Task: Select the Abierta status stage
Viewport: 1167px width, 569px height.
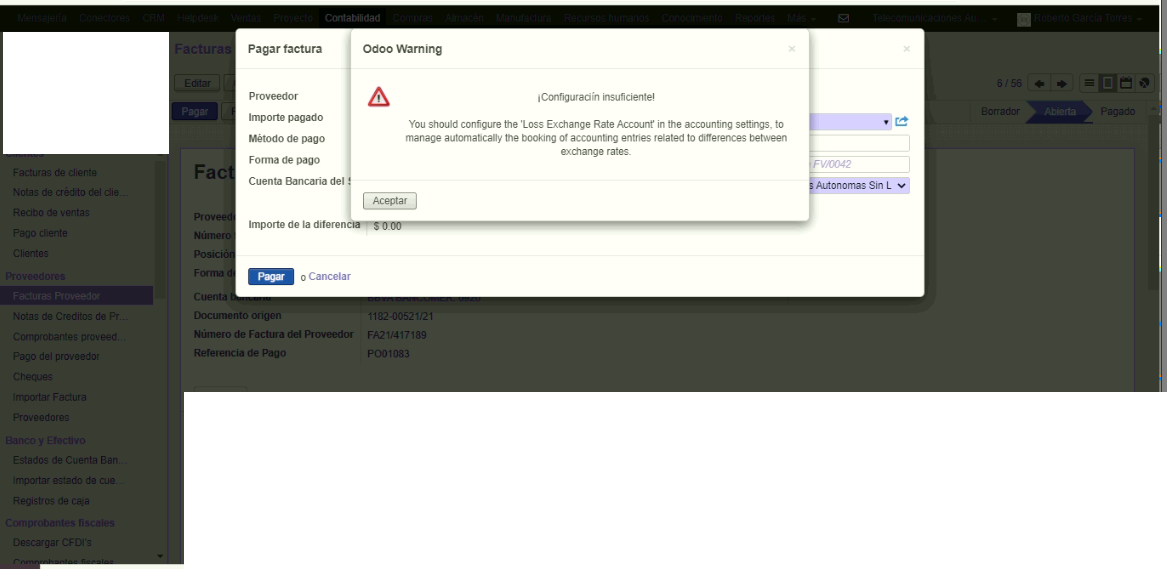Action: coord(1060,112)
